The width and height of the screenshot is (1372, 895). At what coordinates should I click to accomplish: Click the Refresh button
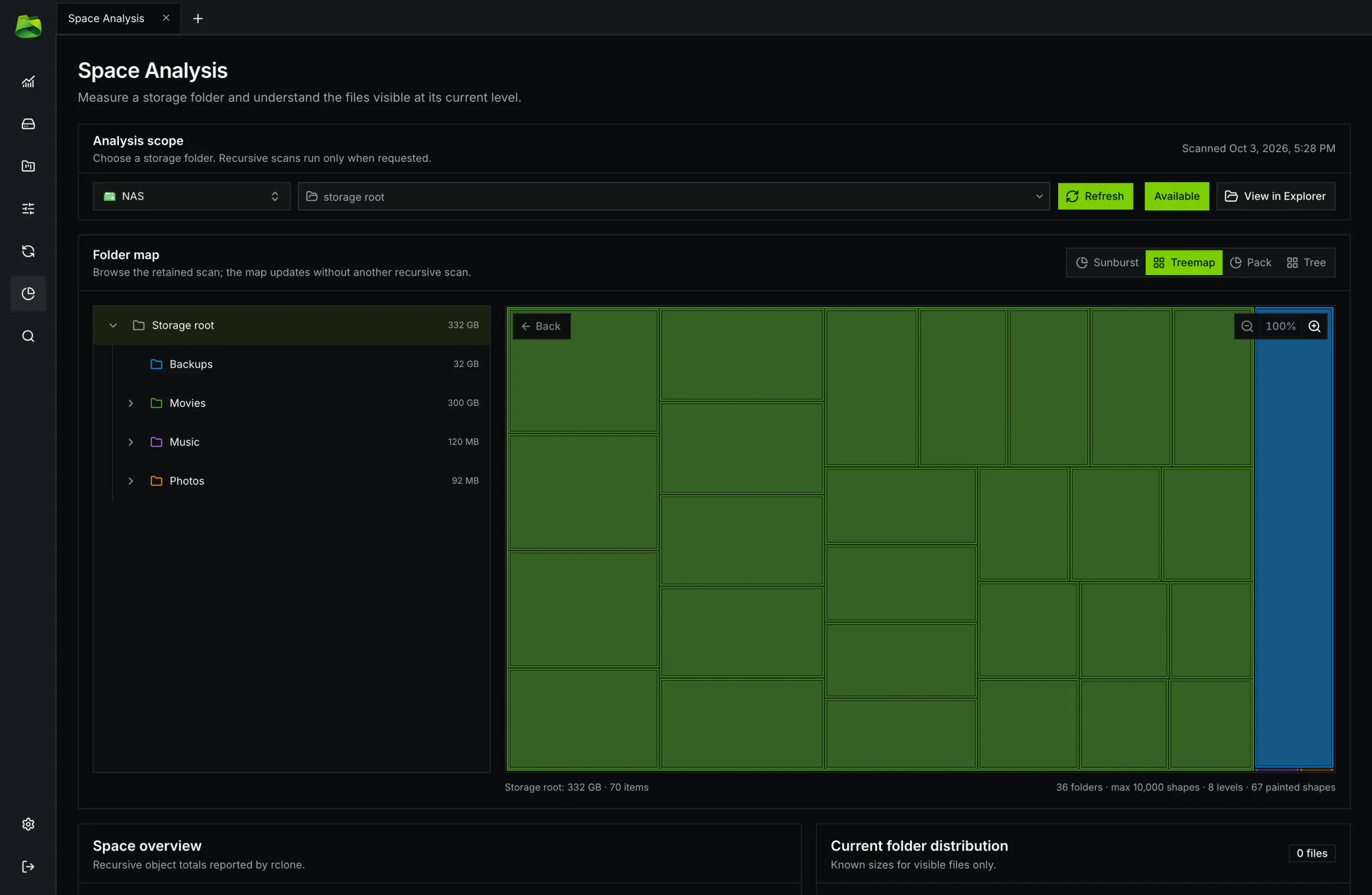pyautogui.click(x=1095, y=196)
